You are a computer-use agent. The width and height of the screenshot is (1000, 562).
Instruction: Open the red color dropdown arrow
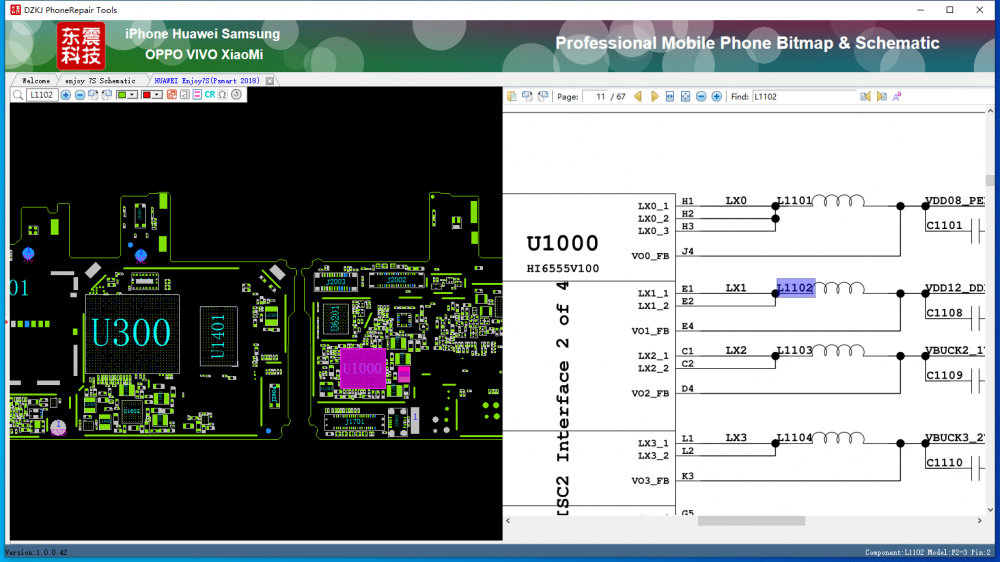coord(158,95)
